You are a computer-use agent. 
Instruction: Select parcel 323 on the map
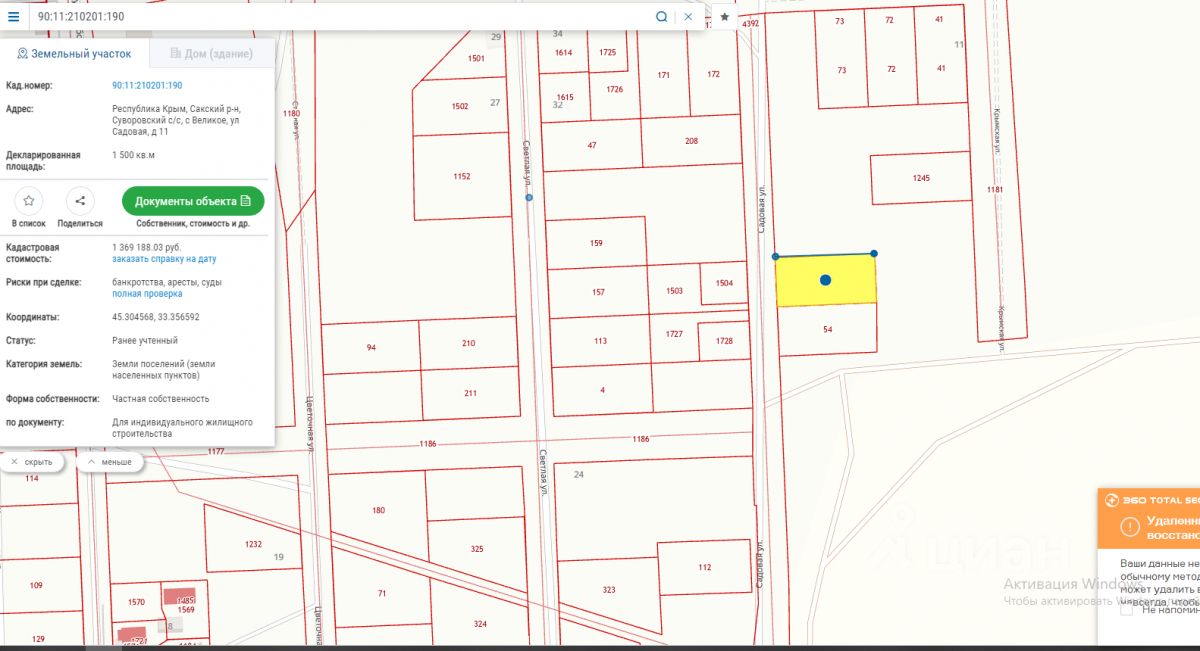[609, 591]
